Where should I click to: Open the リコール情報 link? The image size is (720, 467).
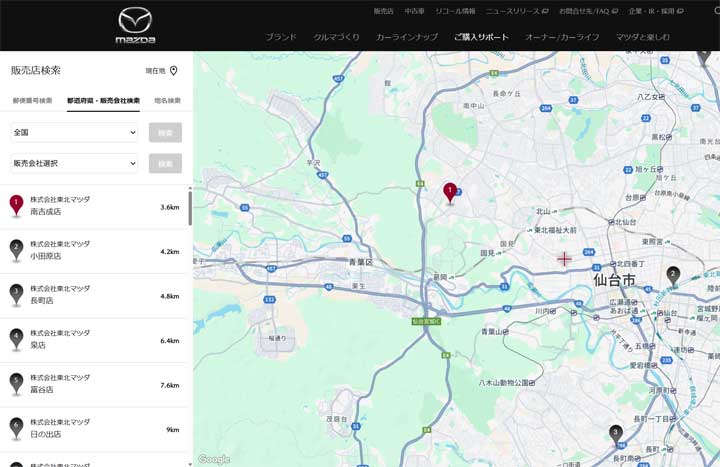pyautogui.click(x=456, y=11)
